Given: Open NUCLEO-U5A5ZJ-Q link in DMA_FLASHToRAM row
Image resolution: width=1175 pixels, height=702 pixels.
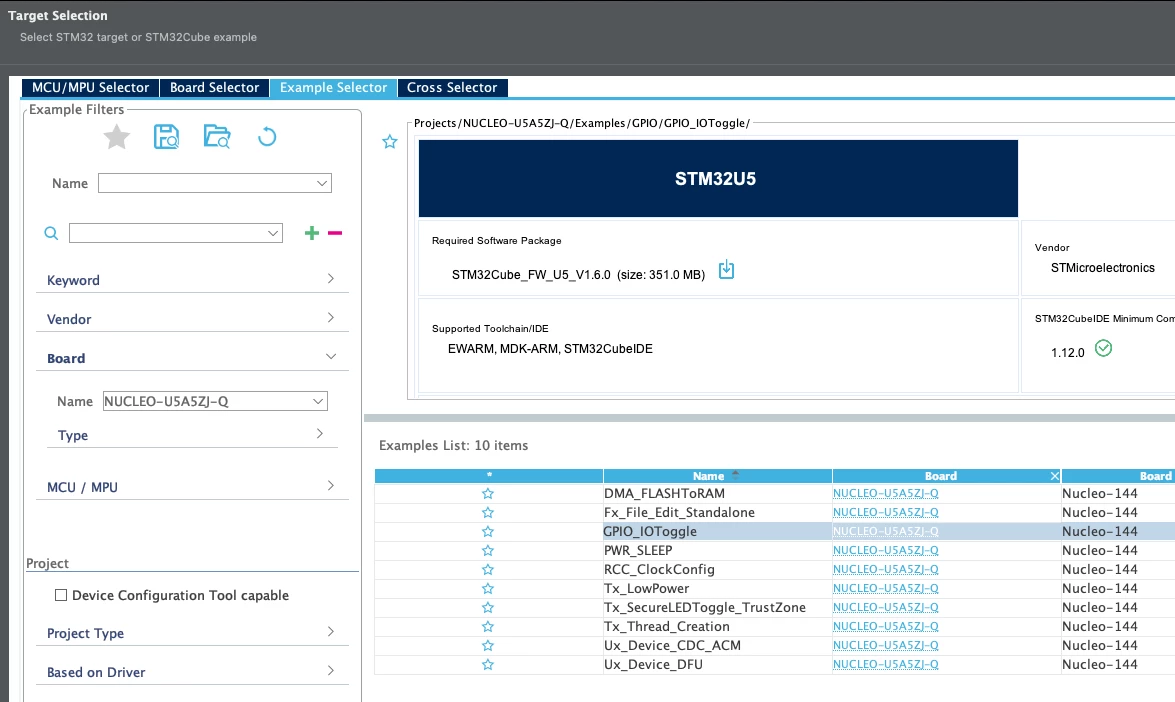Looking at the screenshot, I should coord(885,494).
